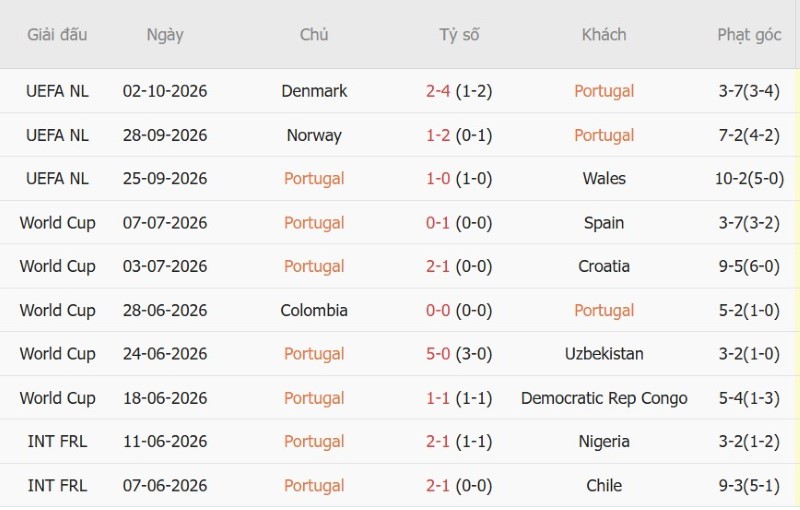Open the Uzbekistan team link
The width and height of the screenshot is (800, 510).
click(604, 354)
